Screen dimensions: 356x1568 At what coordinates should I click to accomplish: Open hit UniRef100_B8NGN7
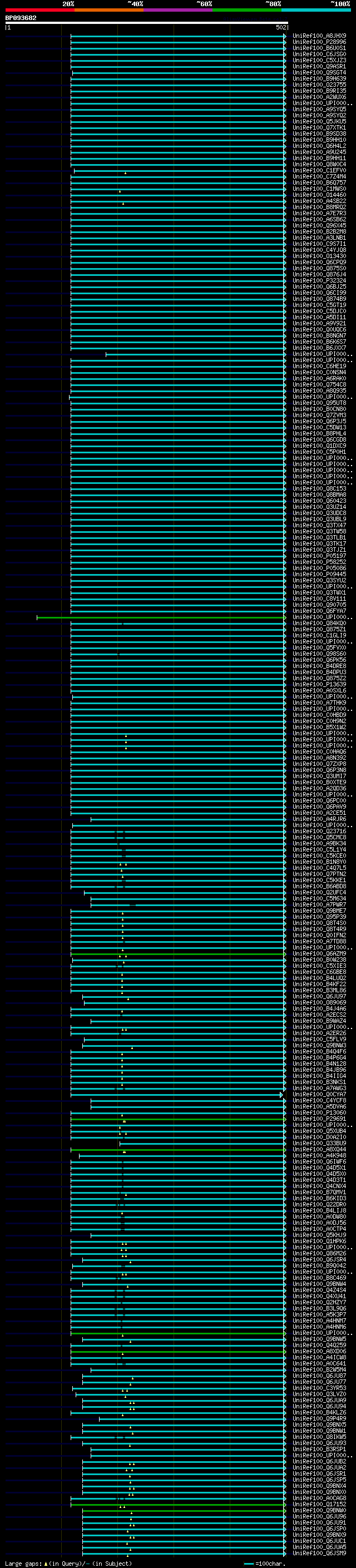319,335
